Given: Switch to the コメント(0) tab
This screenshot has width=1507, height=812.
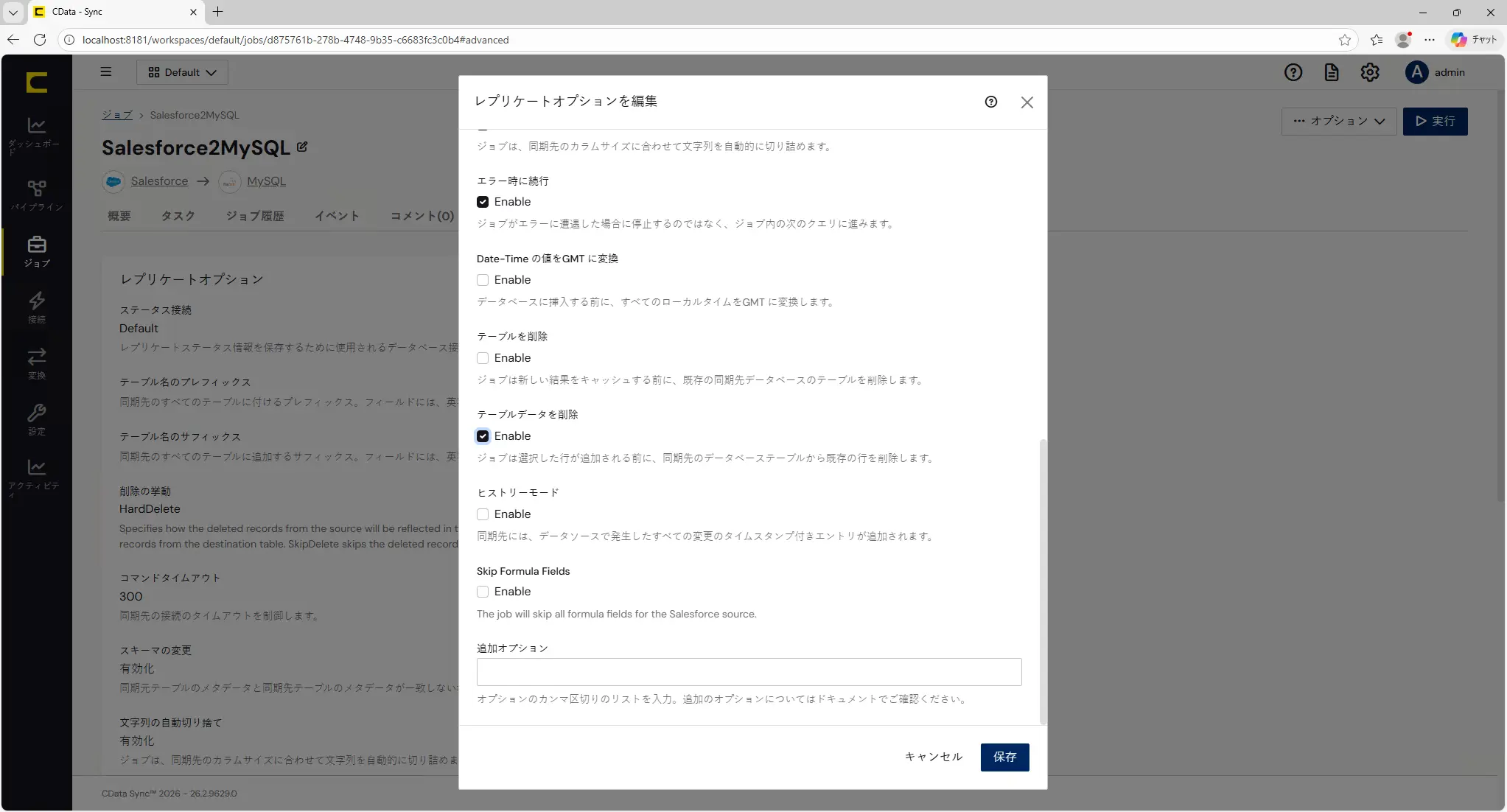Looking at the screenshot, I should (x=422, y=216).
